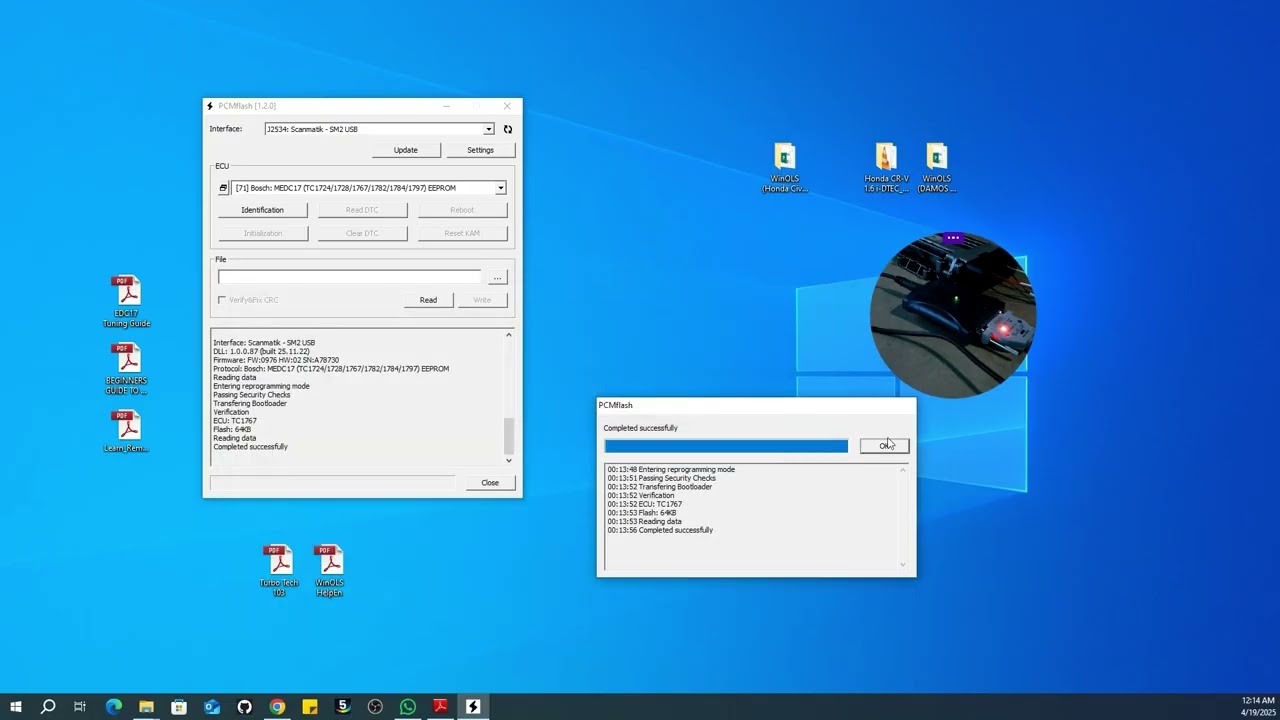
Task: Click the PCMflash dialog title bar
Action: (x=756, y=405)
